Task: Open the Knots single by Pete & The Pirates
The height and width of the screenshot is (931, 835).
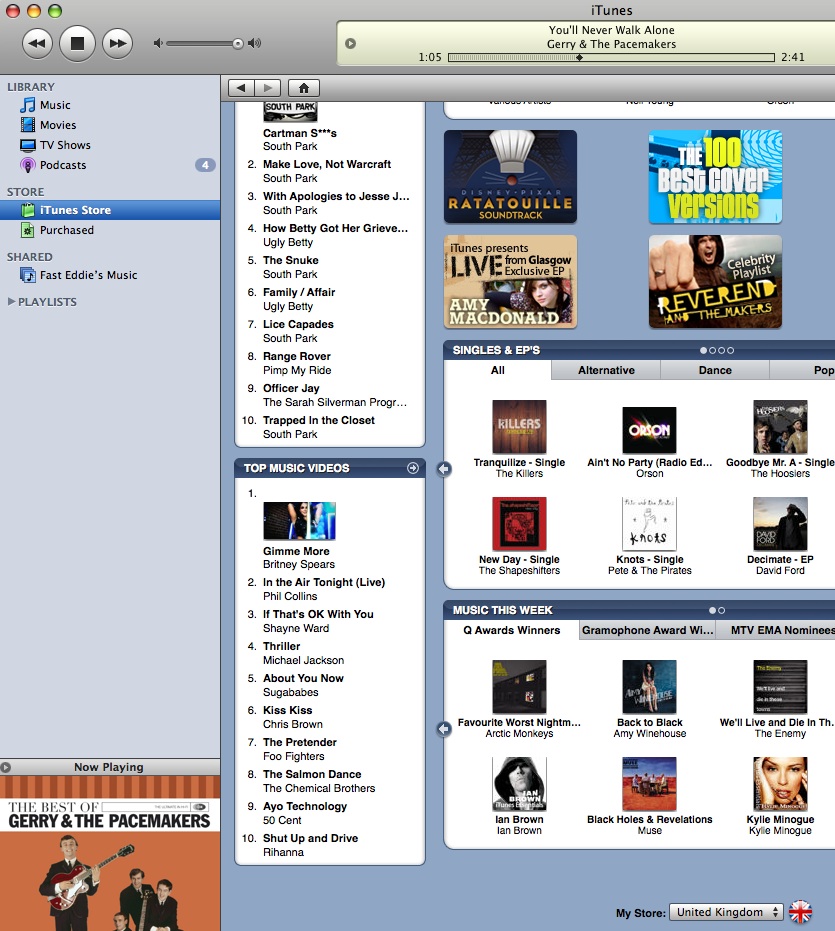Action: 649,524
